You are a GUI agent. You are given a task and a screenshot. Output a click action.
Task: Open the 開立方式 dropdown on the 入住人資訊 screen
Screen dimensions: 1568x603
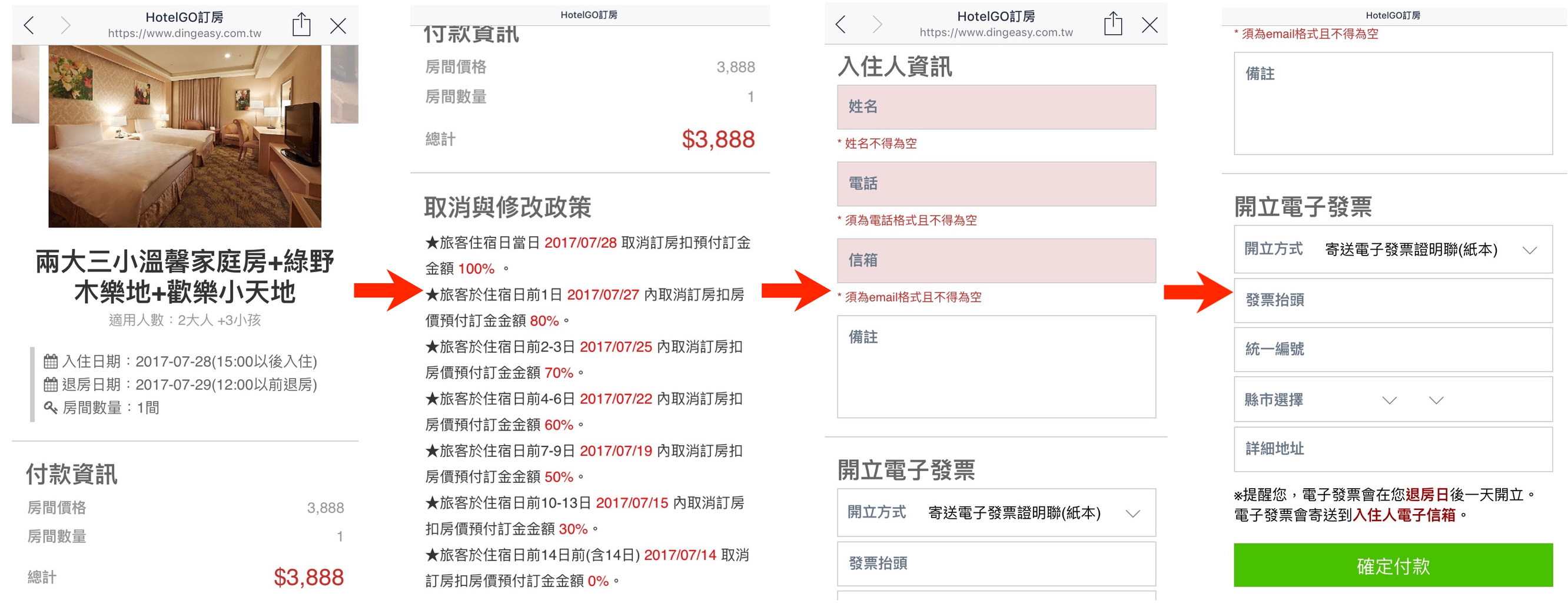(996, 512)
